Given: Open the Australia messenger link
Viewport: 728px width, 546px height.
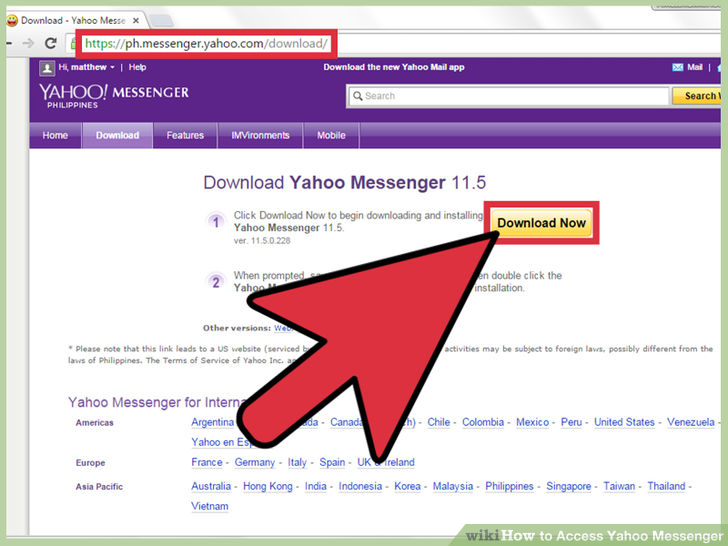Looking at the screenshot, I should 211,486.
